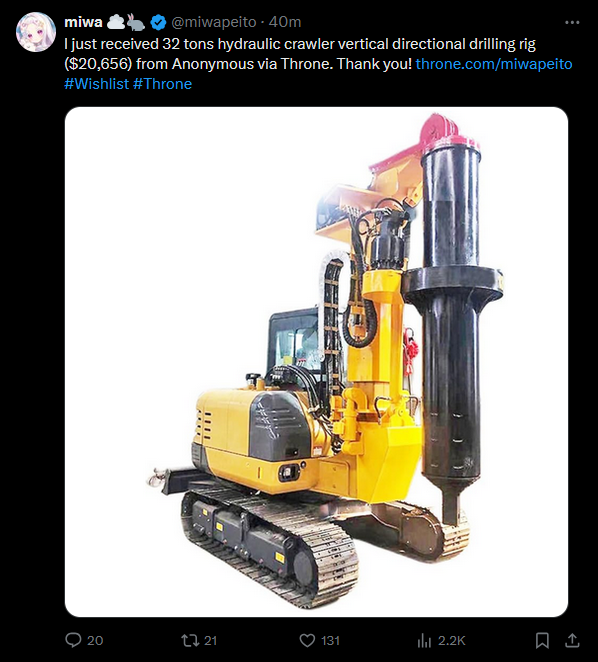Follow the #Wishlist hashtag

(x=97, y=84)
